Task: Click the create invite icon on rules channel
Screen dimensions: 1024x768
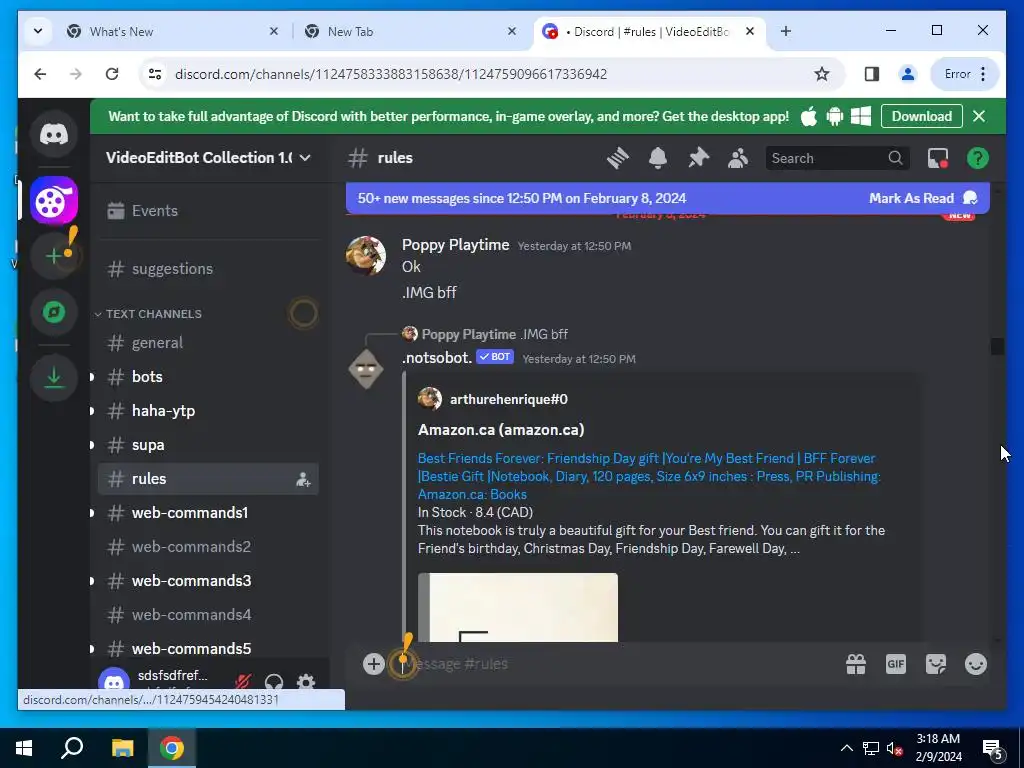Action: coord(303,479)
